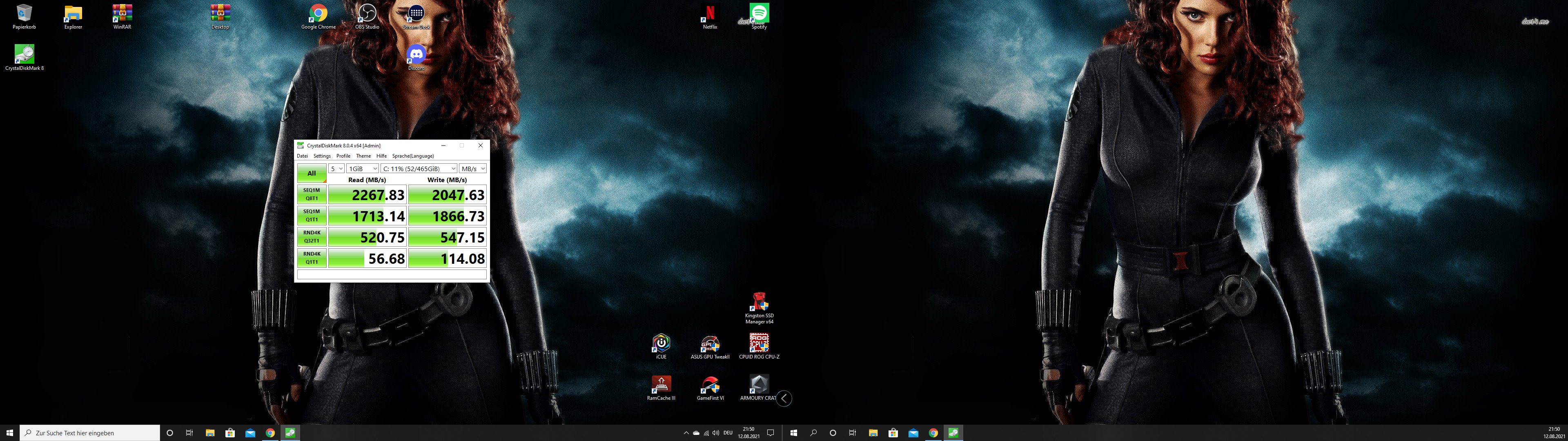This screenshot has height=441, width=1568.
Task: Show hidden system tray icons chevron
Action: (x=686, y=433)
